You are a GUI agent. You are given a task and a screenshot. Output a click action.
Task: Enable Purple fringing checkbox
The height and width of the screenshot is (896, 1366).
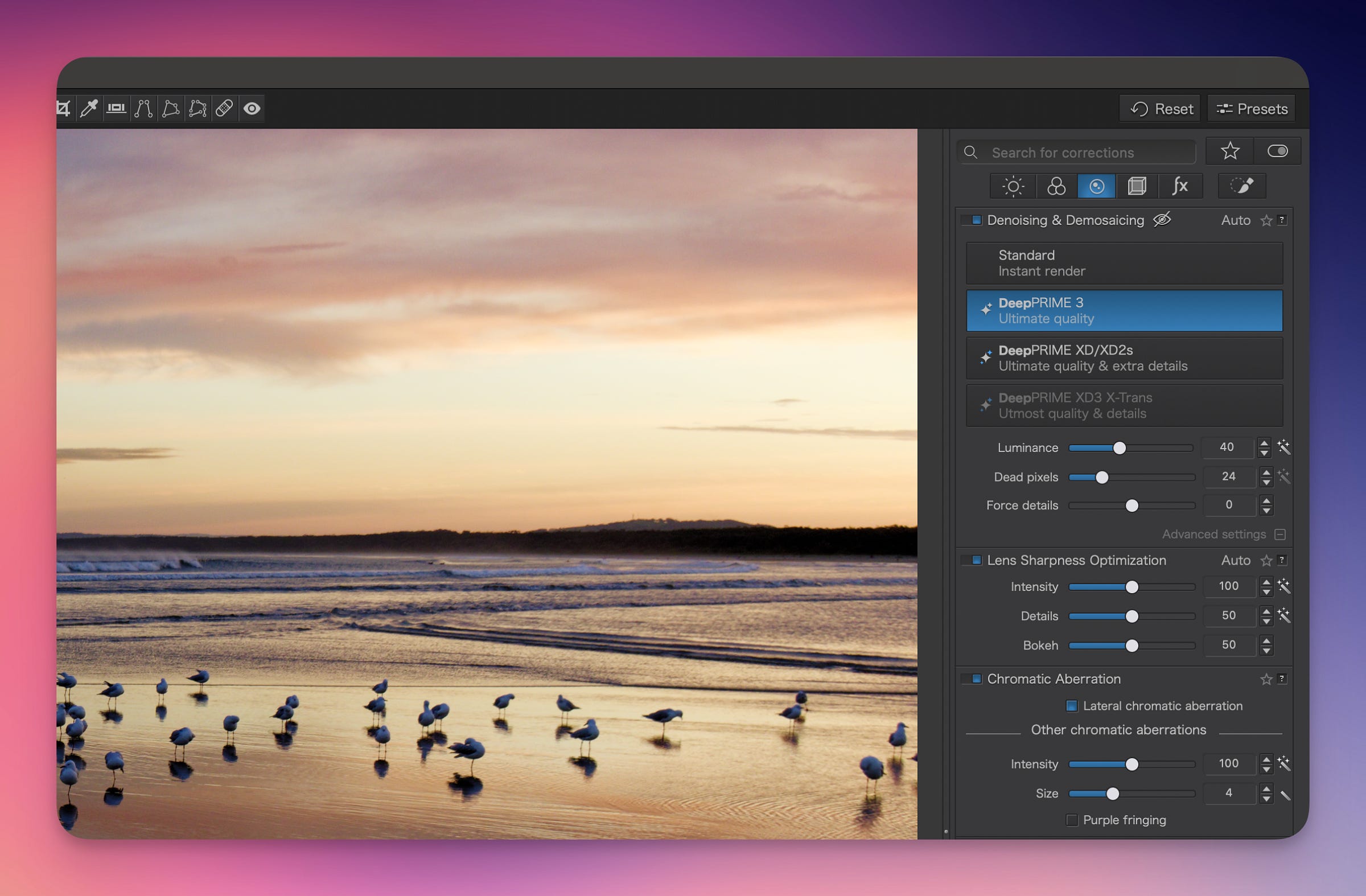(x=1072, y=820)
